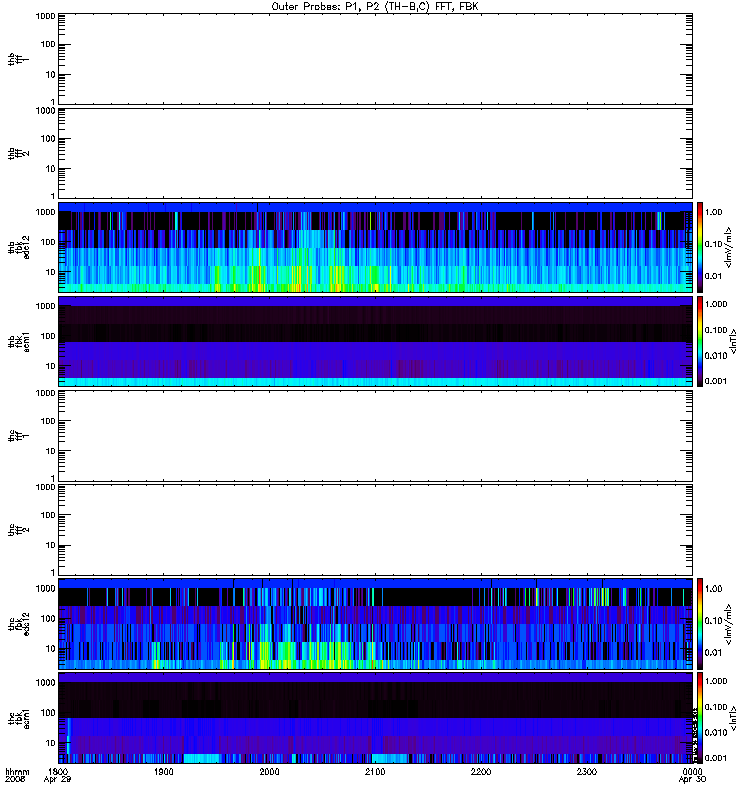
Task: Click the 1800 time tick label
Action: [58, 771]
